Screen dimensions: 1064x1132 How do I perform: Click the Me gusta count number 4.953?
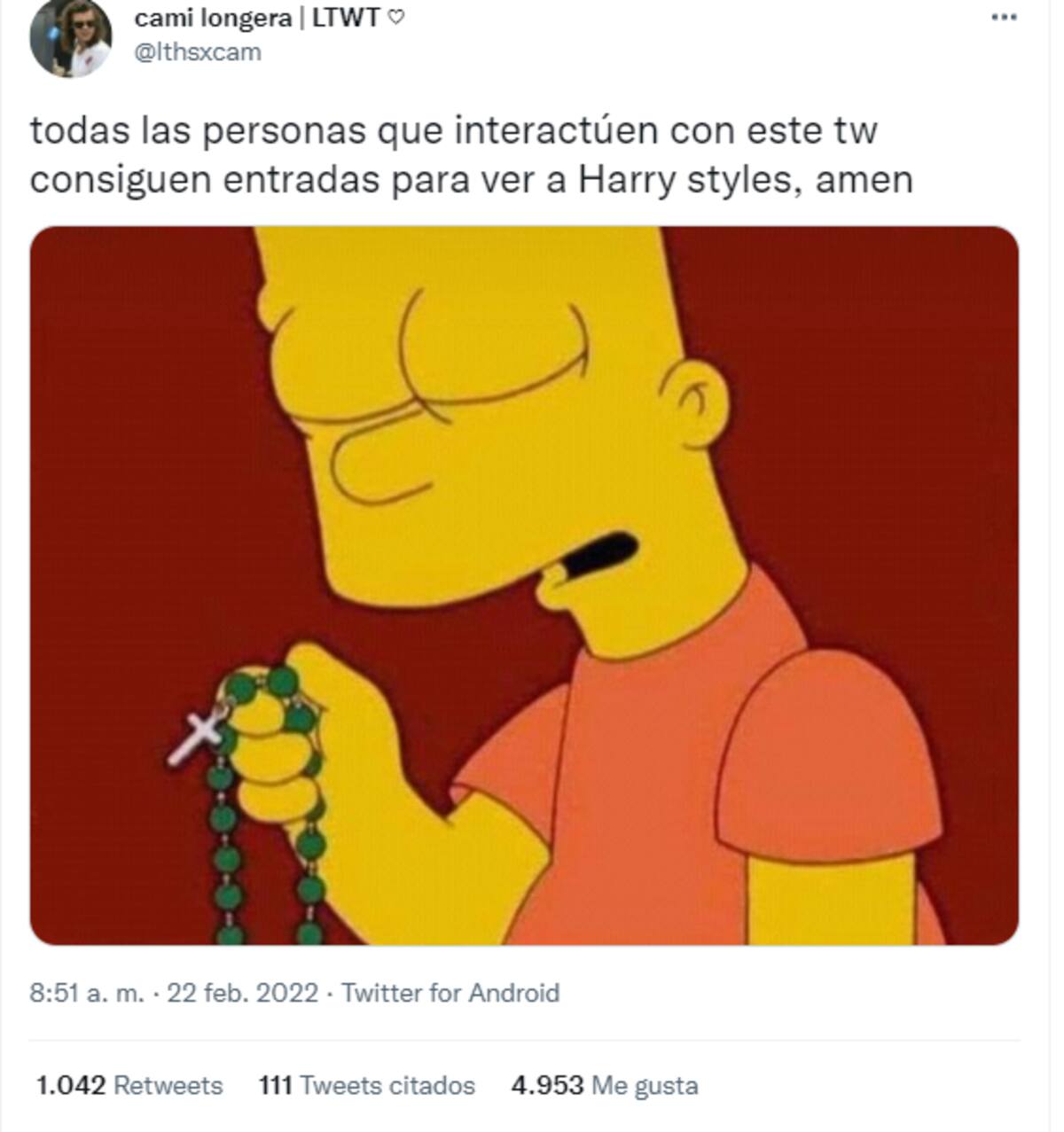(x=547, y=1085)
